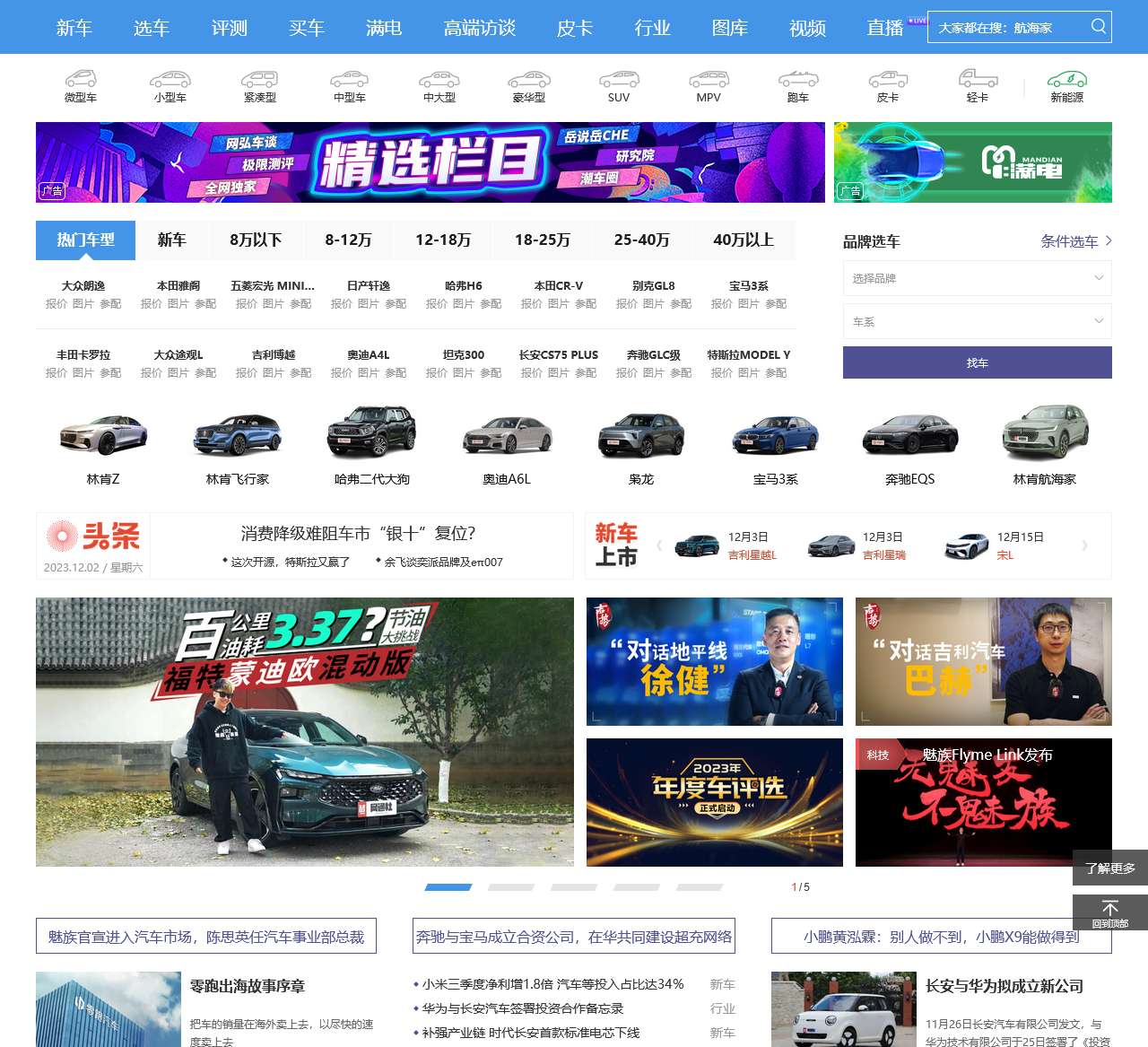Select the first carousel indicator bar
This screenshot has height=1047, width=1148.
click(x=448, y=886)
